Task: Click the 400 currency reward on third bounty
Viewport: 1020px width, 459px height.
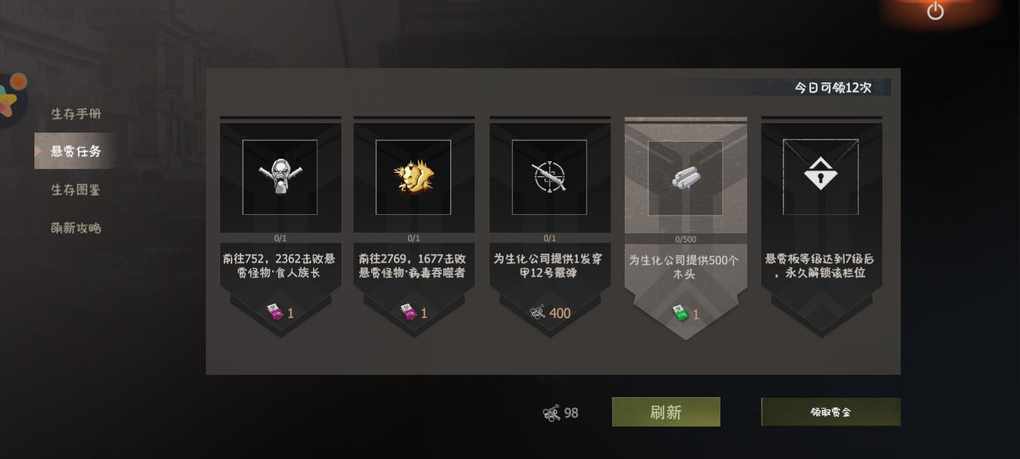Action: coord(550,313)
